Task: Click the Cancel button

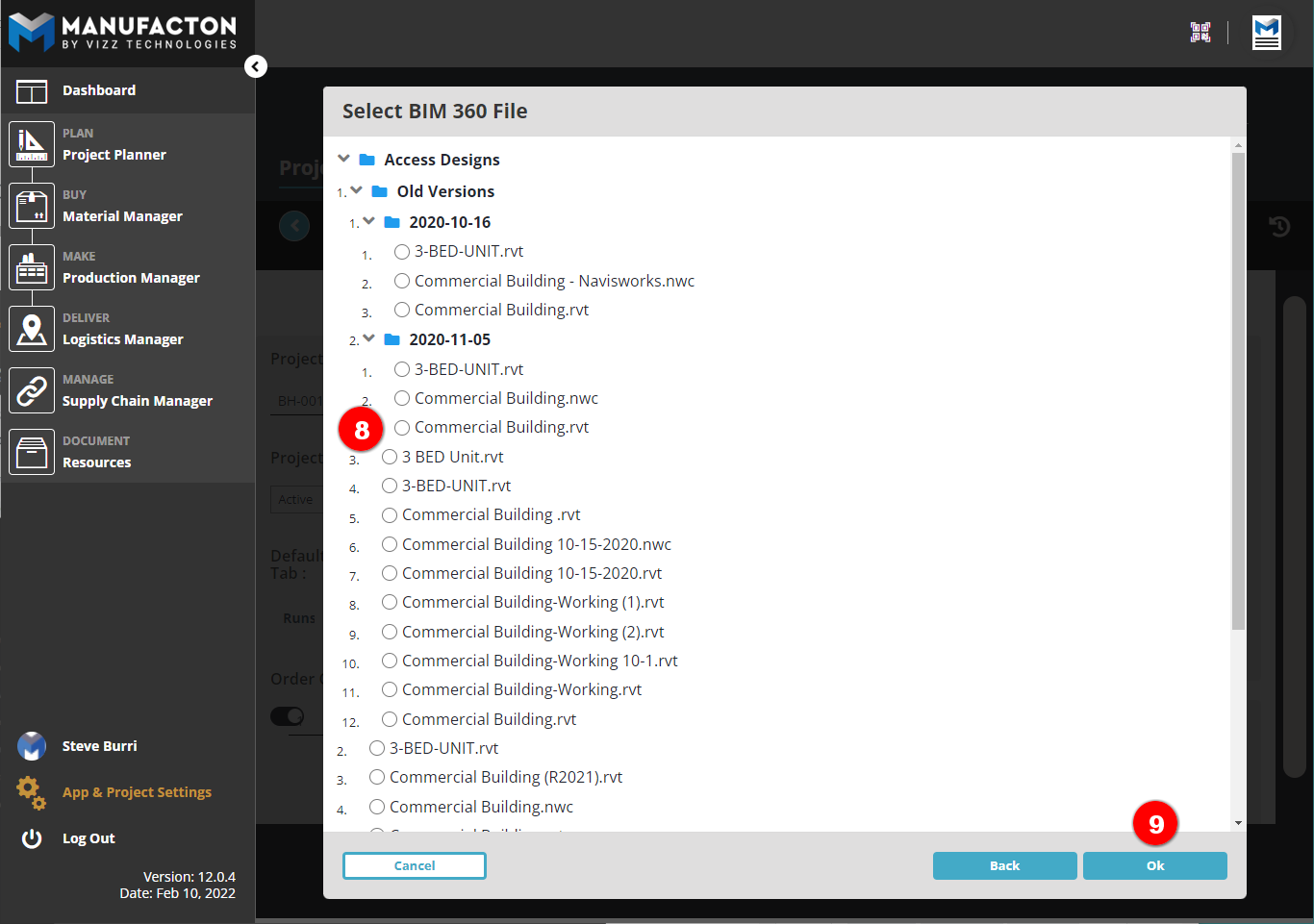Action: pyautogui.click(x=415, y=865)
